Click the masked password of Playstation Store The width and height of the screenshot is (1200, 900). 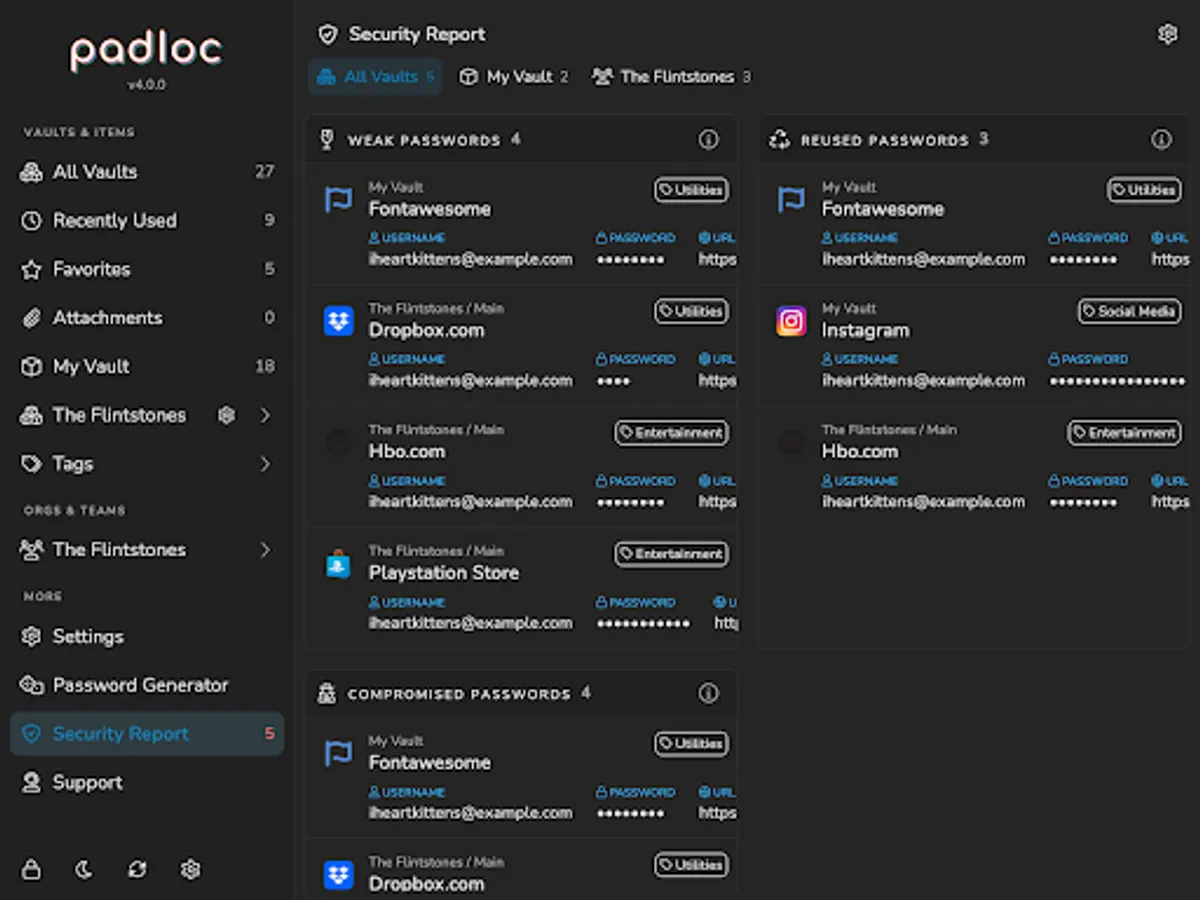pos(643,623)
